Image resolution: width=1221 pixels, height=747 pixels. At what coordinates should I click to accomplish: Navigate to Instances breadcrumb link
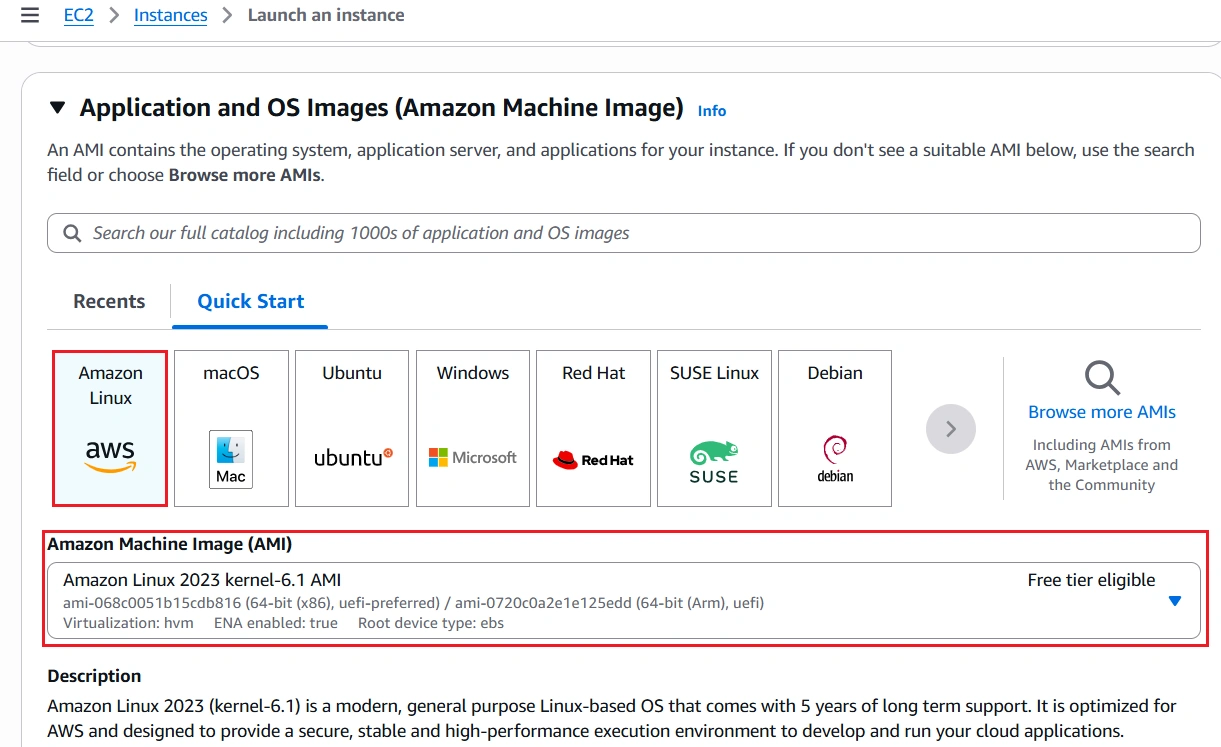[171, 15]
